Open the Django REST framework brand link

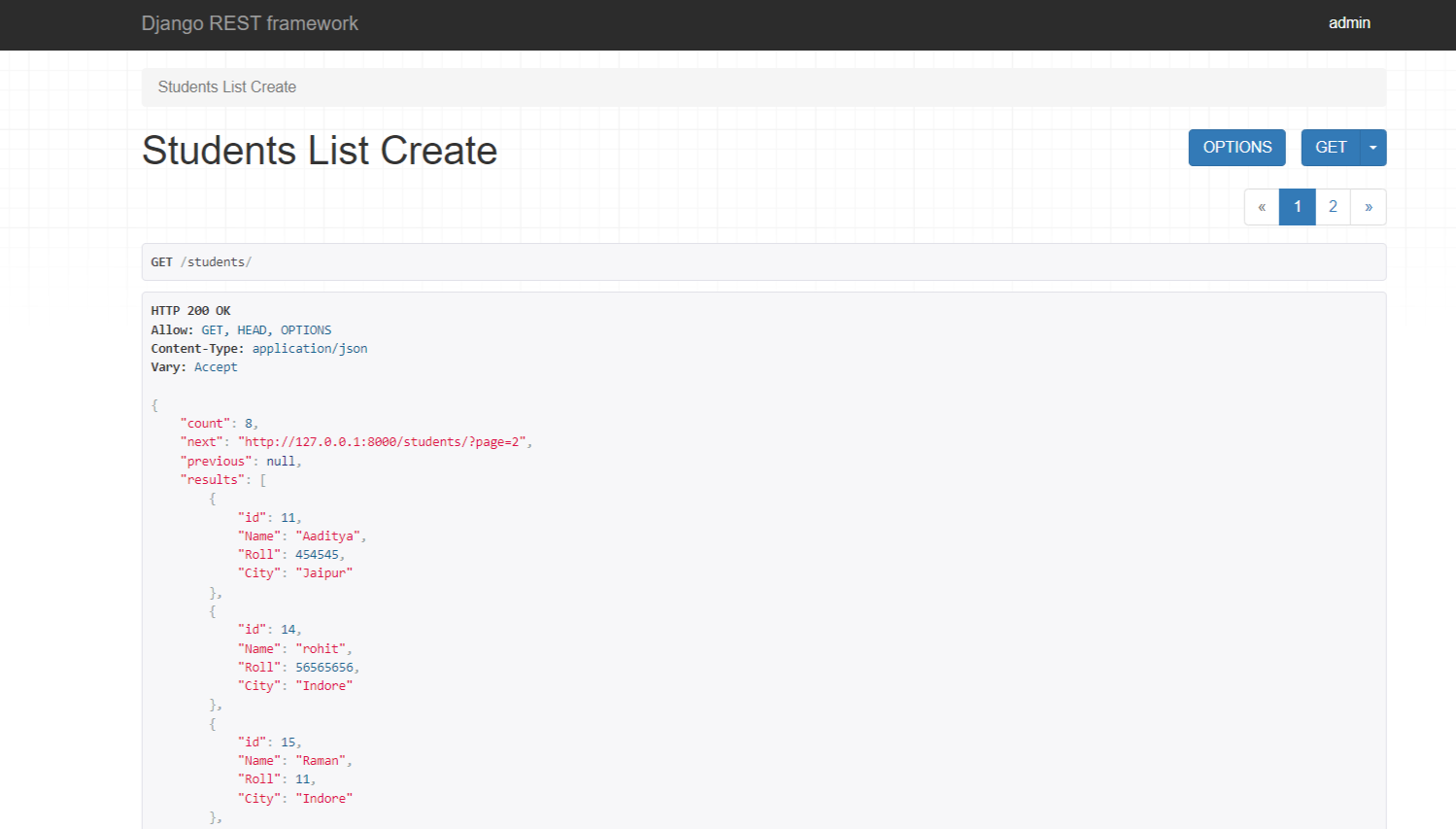(250, 23)
